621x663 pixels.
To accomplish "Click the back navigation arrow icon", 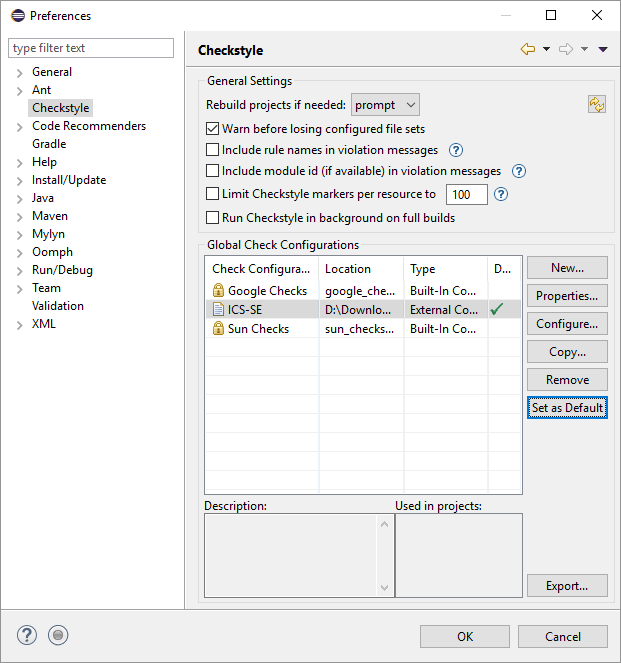I will click(x=528, y=49).
